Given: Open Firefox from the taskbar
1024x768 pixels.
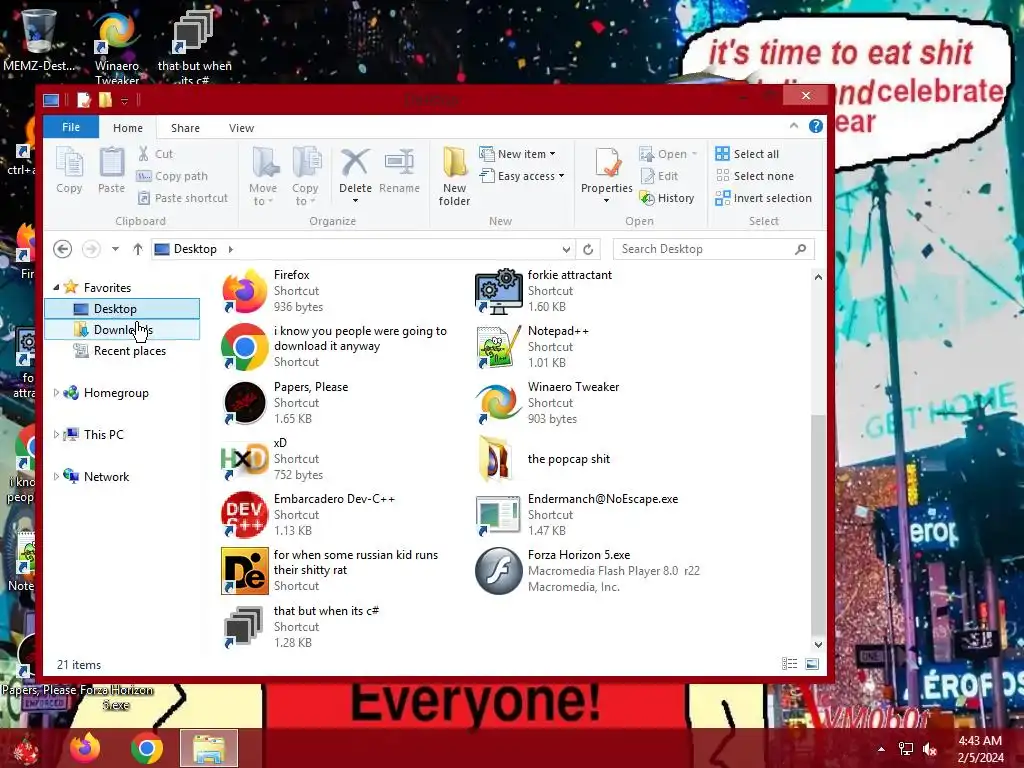Looking at the screenshot, I should point(86,748).
